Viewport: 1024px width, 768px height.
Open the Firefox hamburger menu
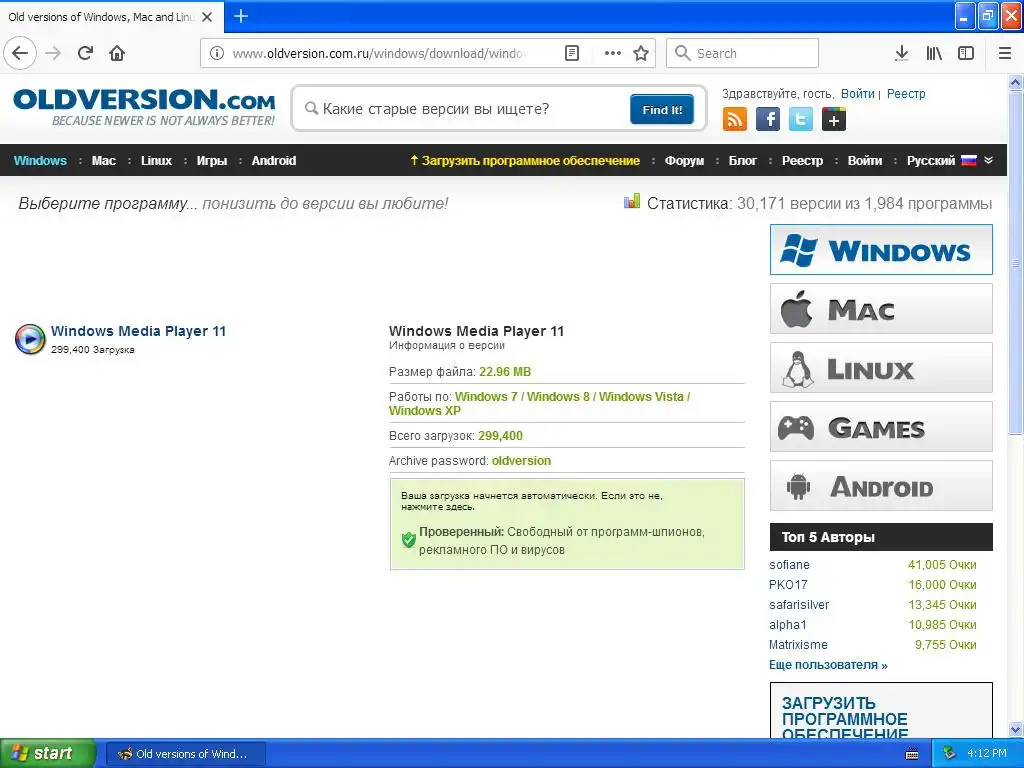coord(1004,53)
